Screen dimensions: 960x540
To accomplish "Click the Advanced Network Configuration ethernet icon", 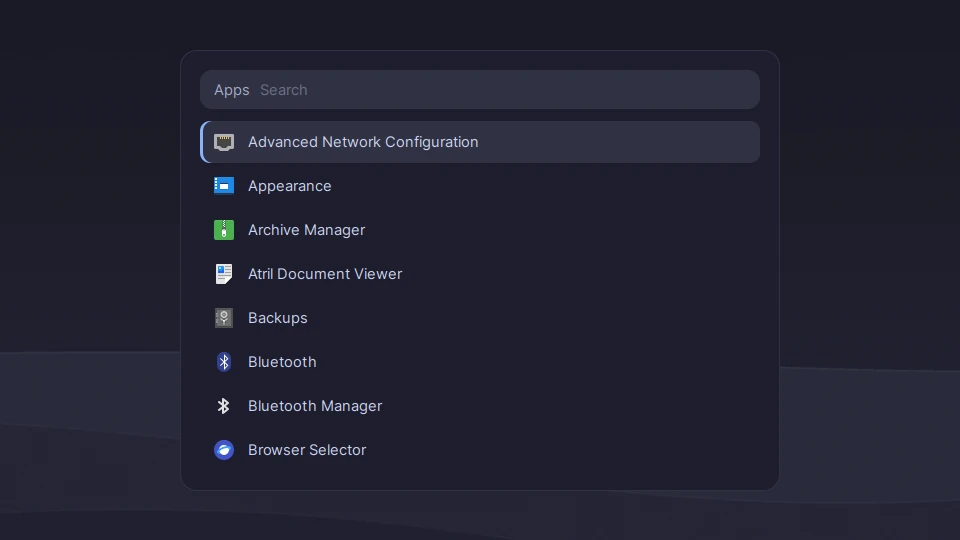I will (x=223, y=142).
